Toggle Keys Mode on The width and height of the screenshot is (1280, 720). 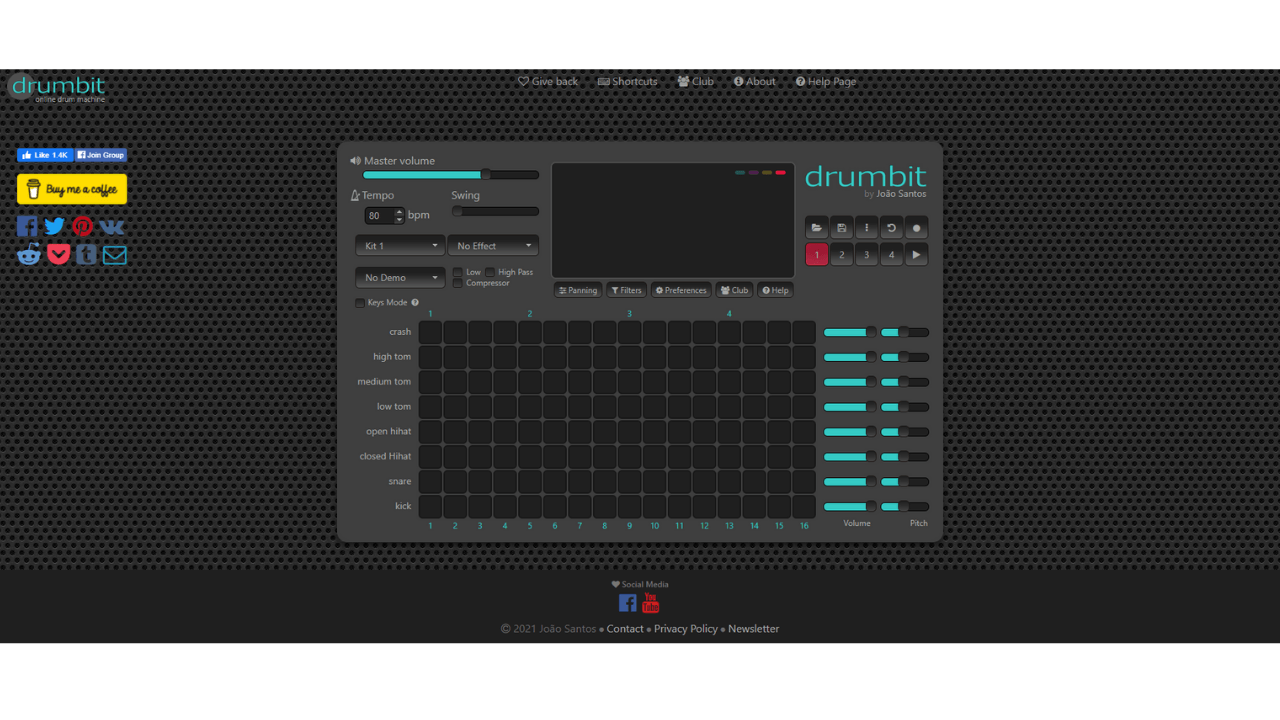[x=359, y=302]
